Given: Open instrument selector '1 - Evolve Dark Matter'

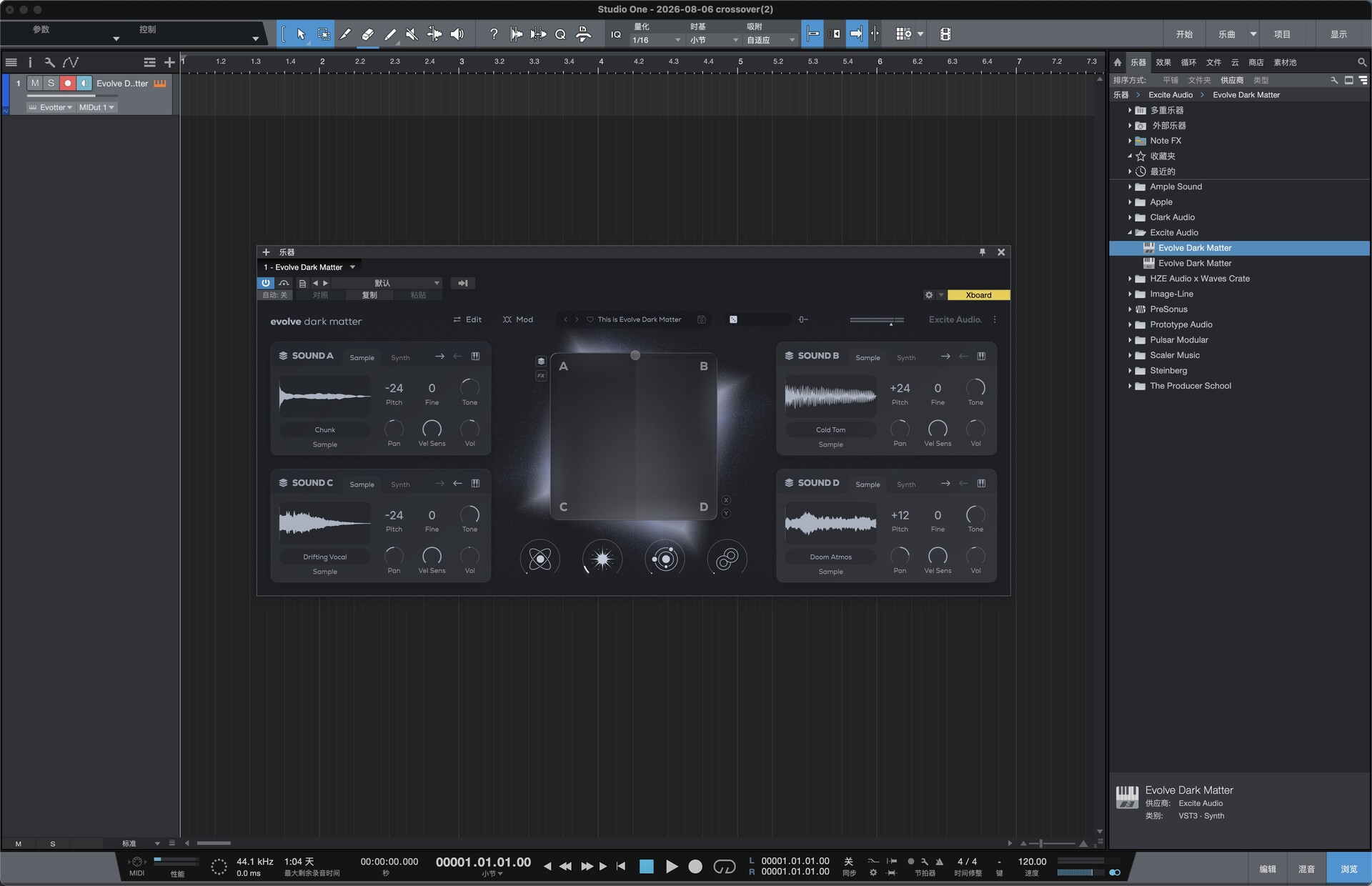Looking at the screenshot, I should point(309,267).
